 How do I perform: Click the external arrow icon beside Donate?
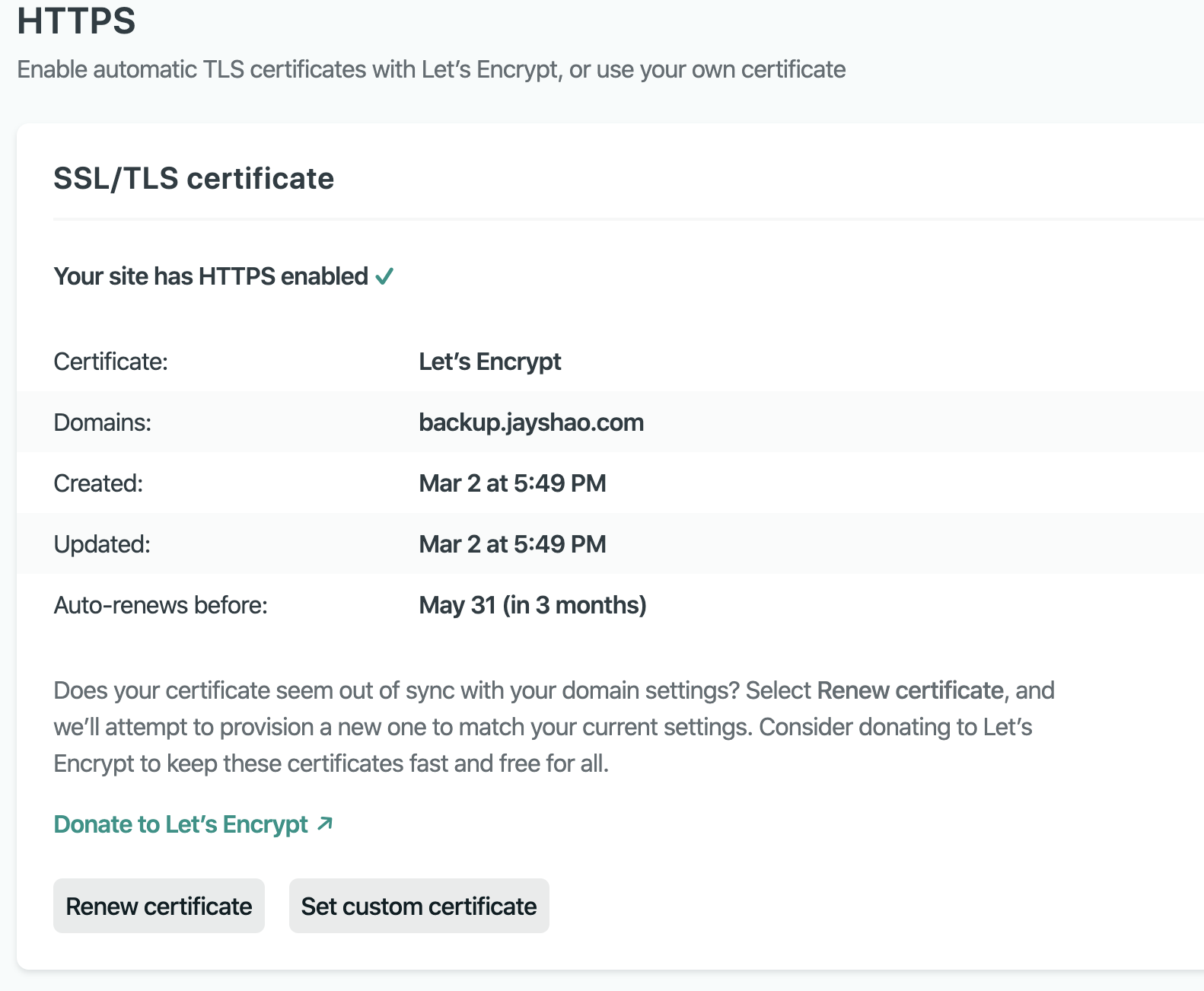(325, 824)
